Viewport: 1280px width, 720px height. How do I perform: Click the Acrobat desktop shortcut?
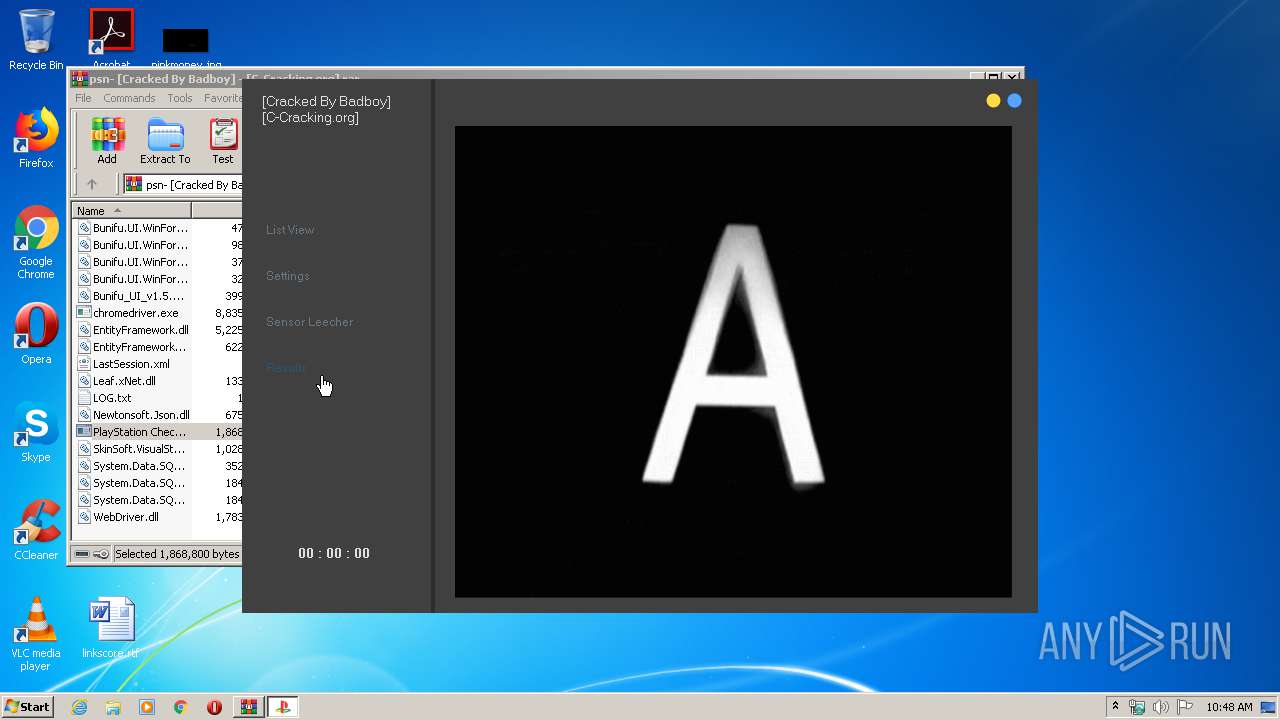point(111,38)
